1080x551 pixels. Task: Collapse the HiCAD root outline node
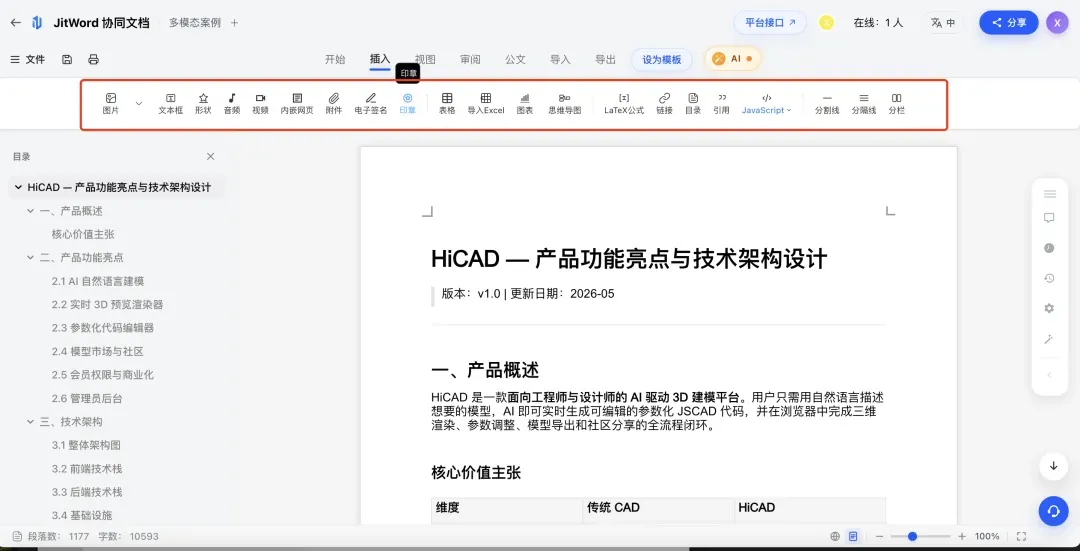tap(17, 187)
